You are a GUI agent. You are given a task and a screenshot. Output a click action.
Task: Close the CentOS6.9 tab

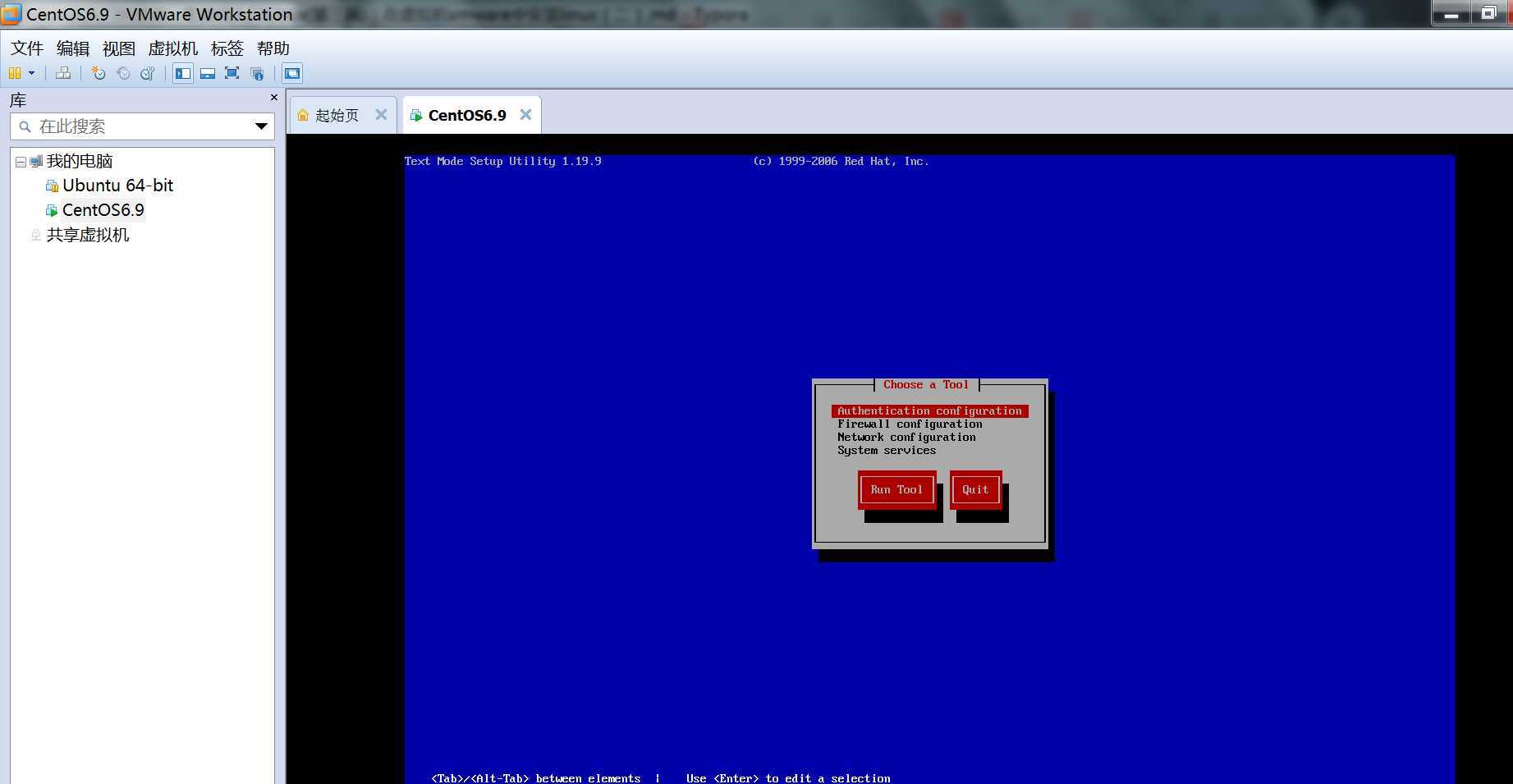click(x=525, y=115)
